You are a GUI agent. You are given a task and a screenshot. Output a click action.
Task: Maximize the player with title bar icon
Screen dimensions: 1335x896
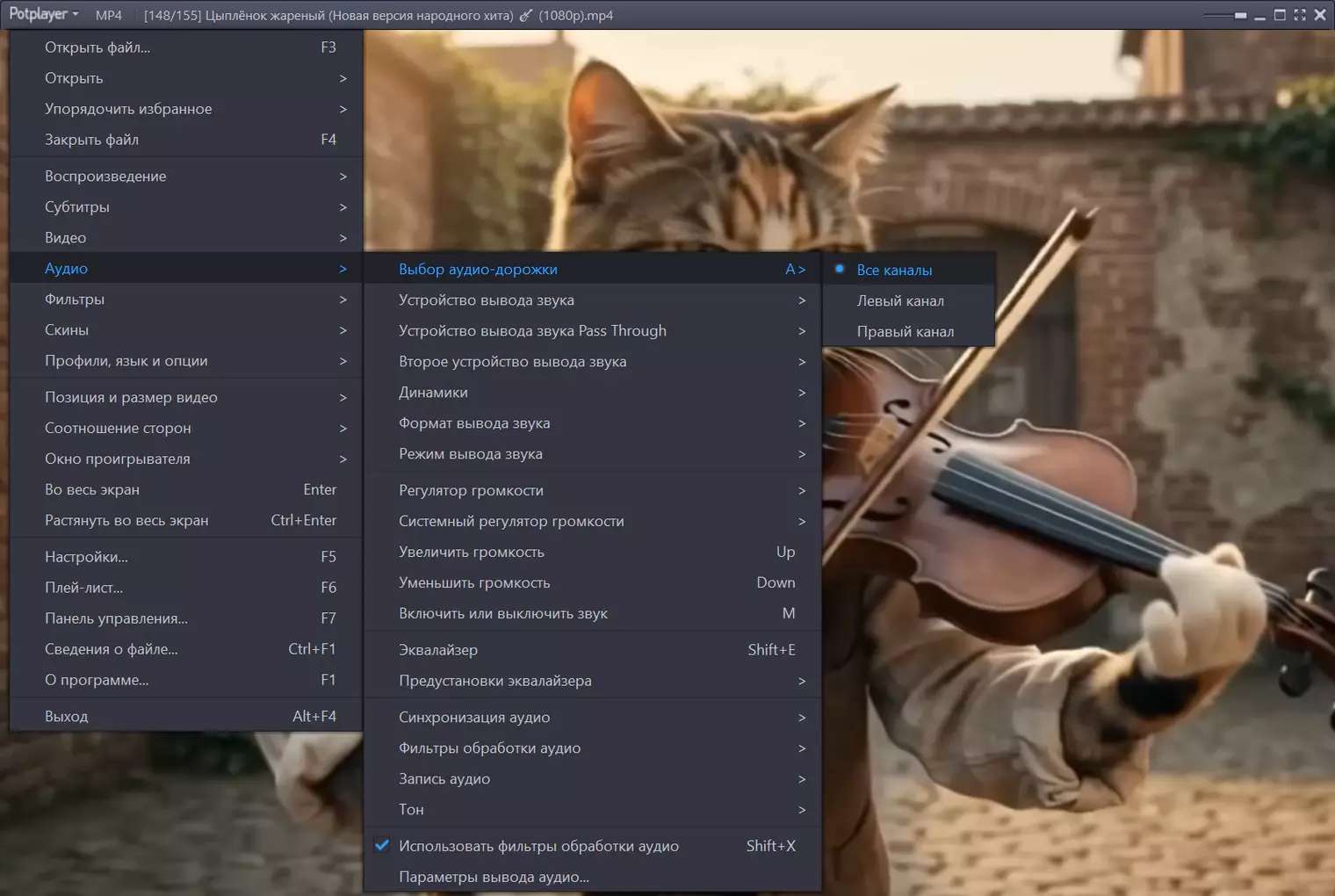(x=1280, y=15)
